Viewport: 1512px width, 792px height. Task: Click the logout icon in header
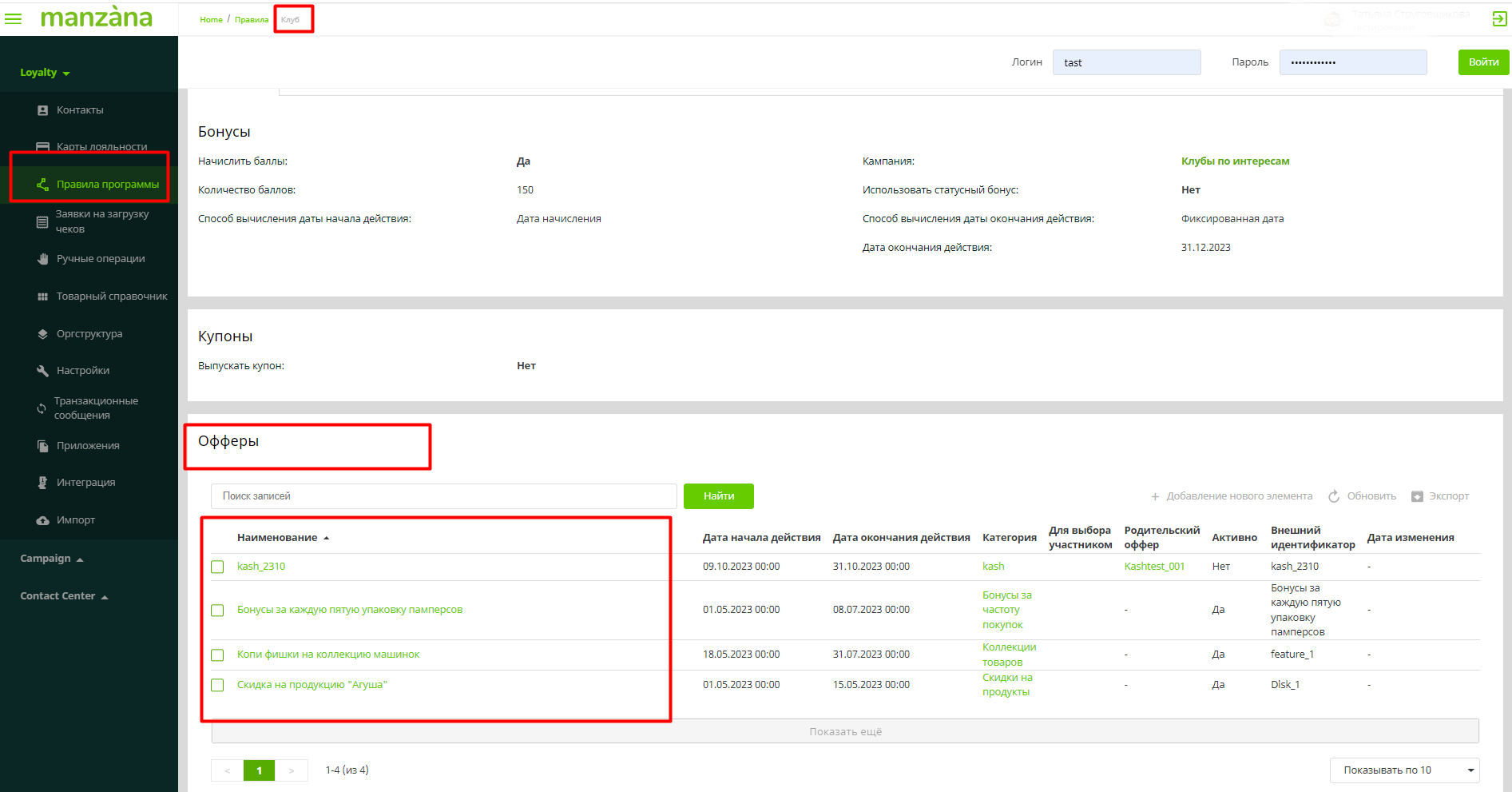point(1499,19)
